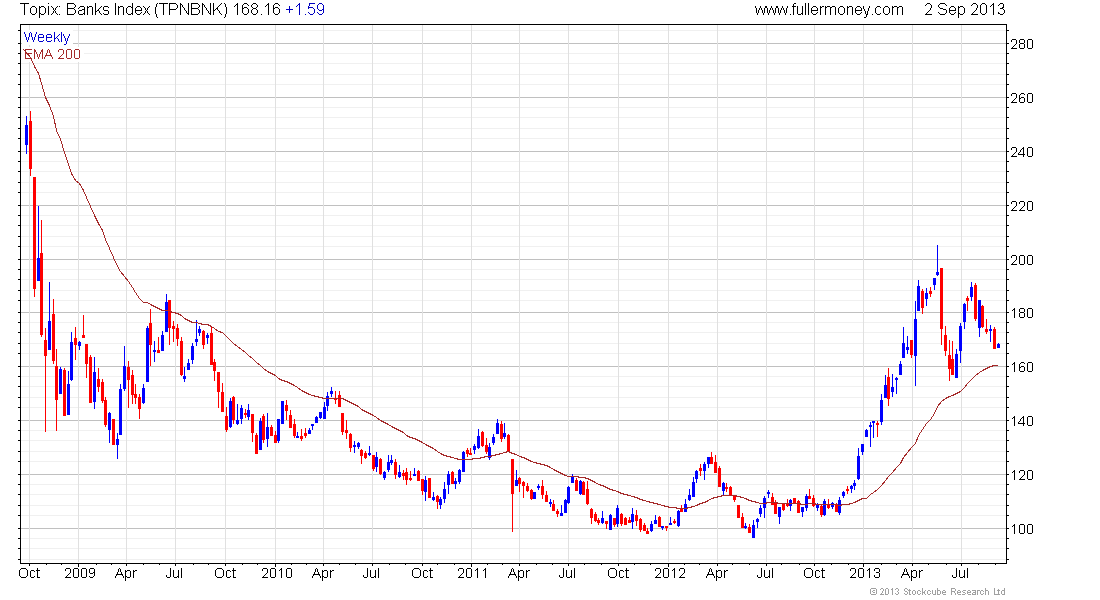Click the 'Apr' label following 2013
The height and width of the screenshot is (600, 1100).
912,573
